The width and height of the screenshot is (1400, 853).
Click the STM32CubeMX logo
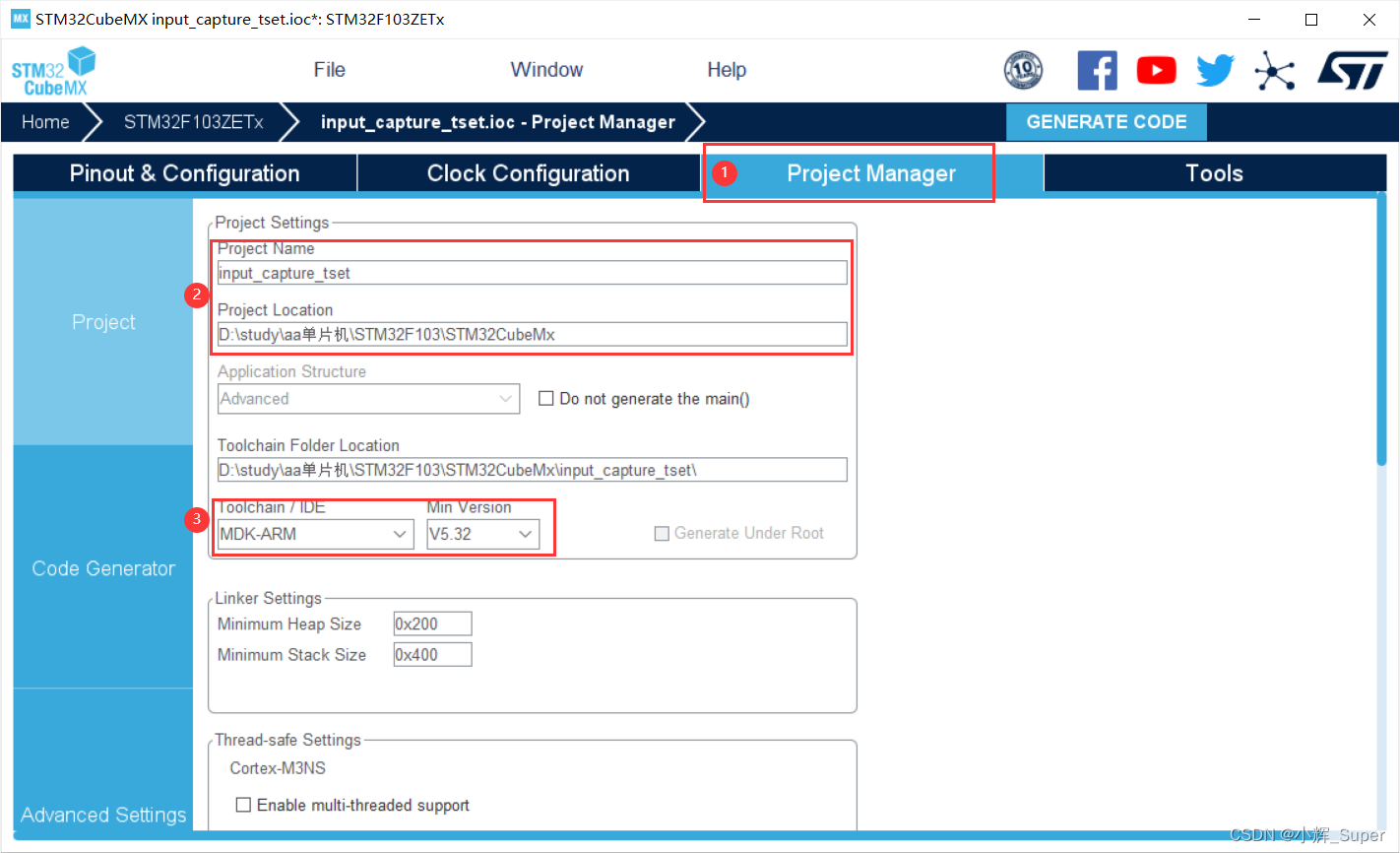tap(53, 71)
